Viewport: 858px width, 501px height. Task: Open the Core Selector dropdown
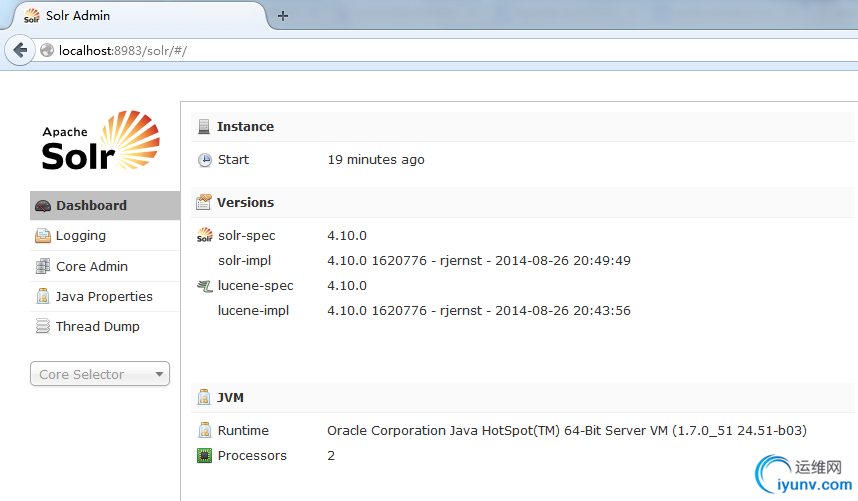point(100,374)
